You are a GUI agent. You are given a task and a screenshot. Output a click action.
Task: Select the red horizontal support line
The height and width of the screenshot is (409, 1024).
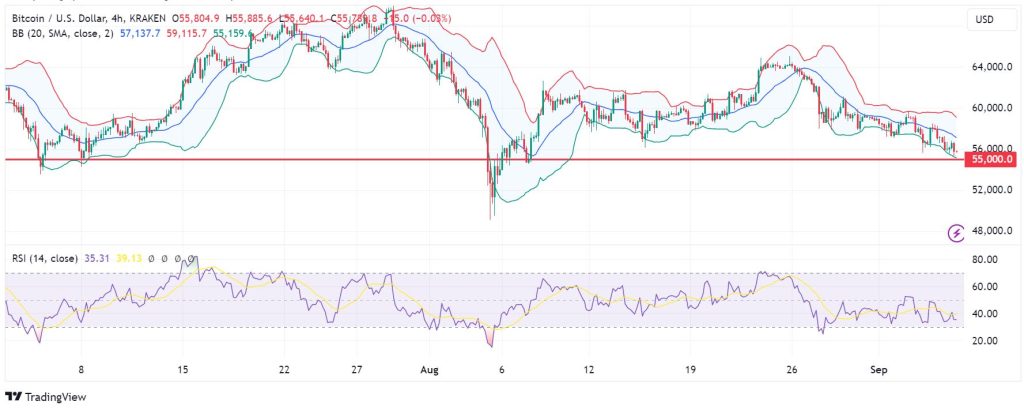pos(483,159)
